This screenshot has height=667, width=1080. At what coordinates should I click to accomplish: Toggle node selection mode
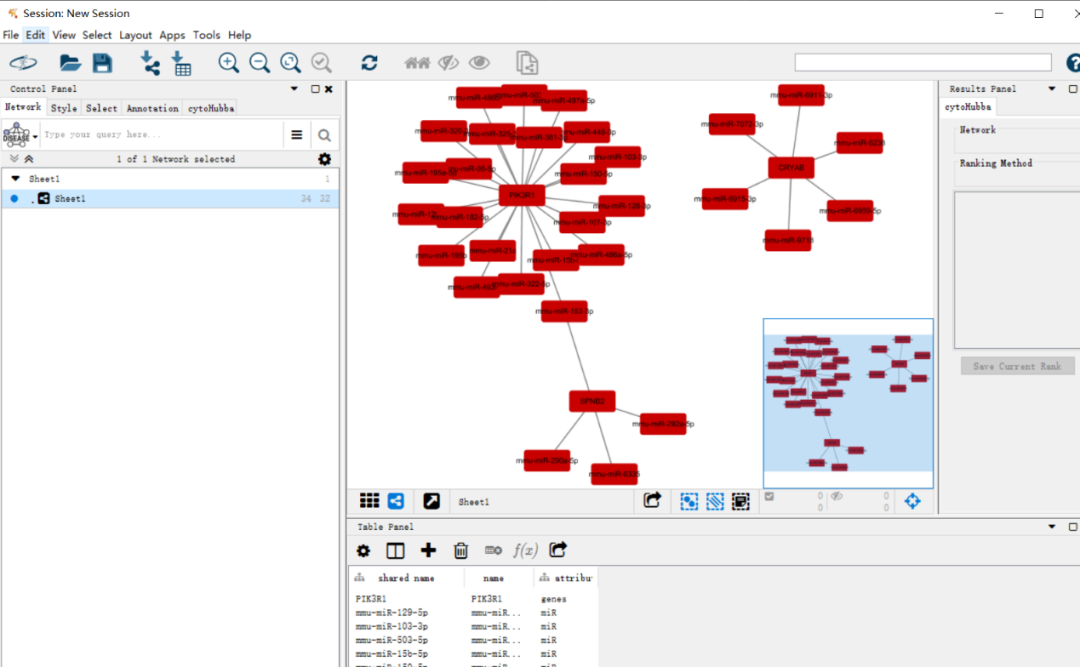[x=689, y=501]
